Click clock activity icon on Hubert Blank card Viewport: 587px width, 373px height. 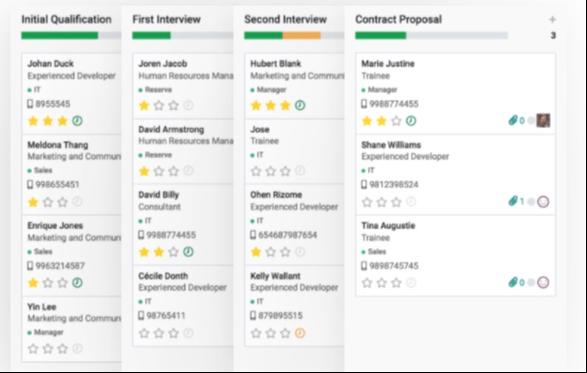click(x=300, y=105)
